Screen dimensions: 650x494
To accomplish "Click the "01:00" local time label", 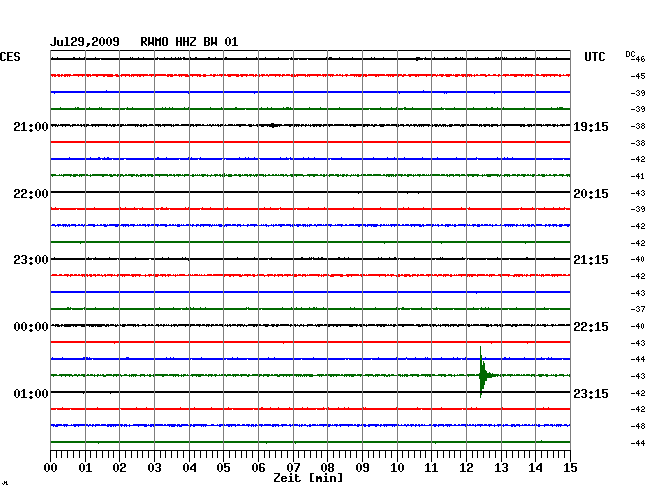I will (x=31, y=393).
